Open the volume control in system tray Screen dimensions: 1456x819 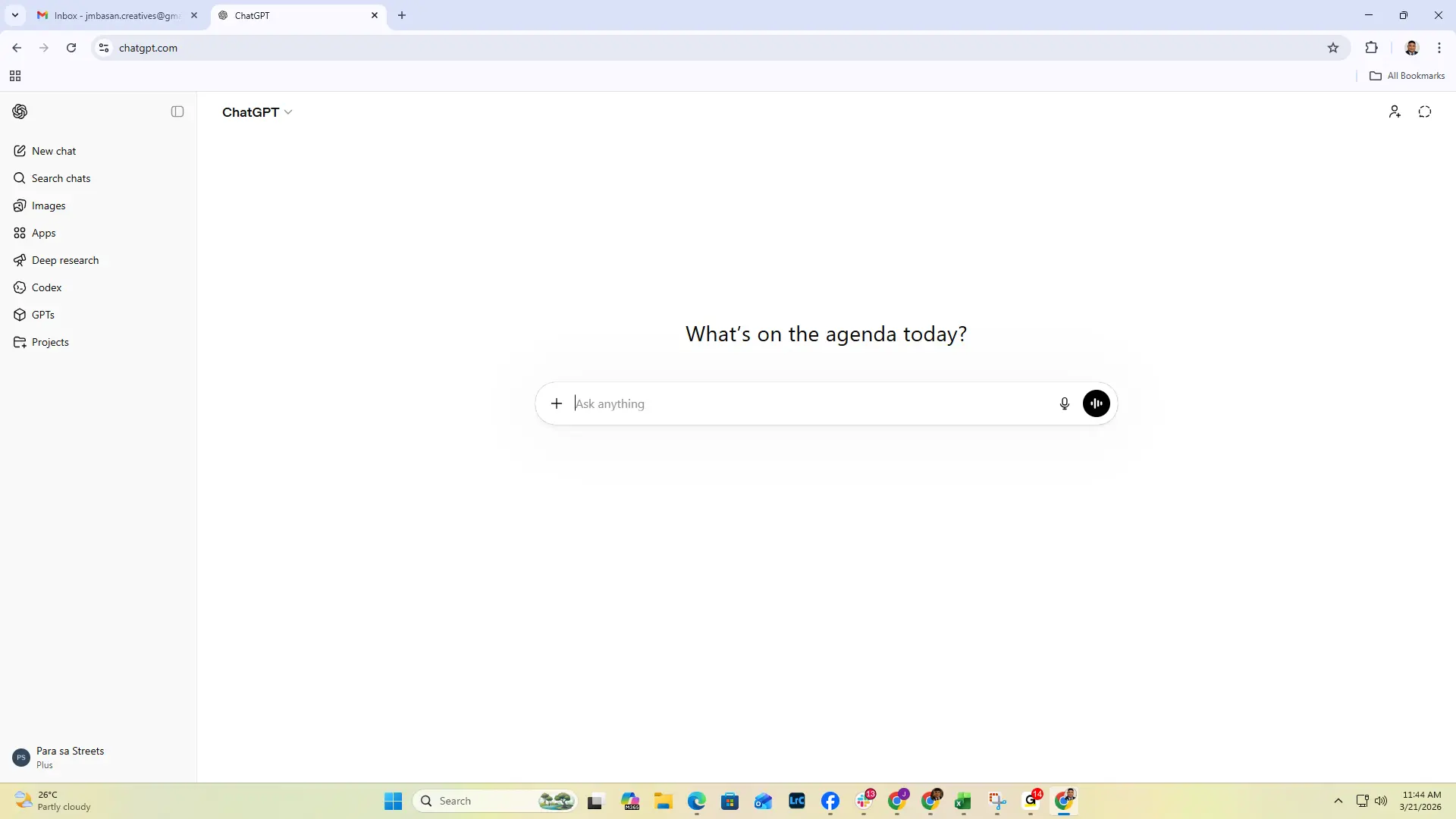point(1381,801)
